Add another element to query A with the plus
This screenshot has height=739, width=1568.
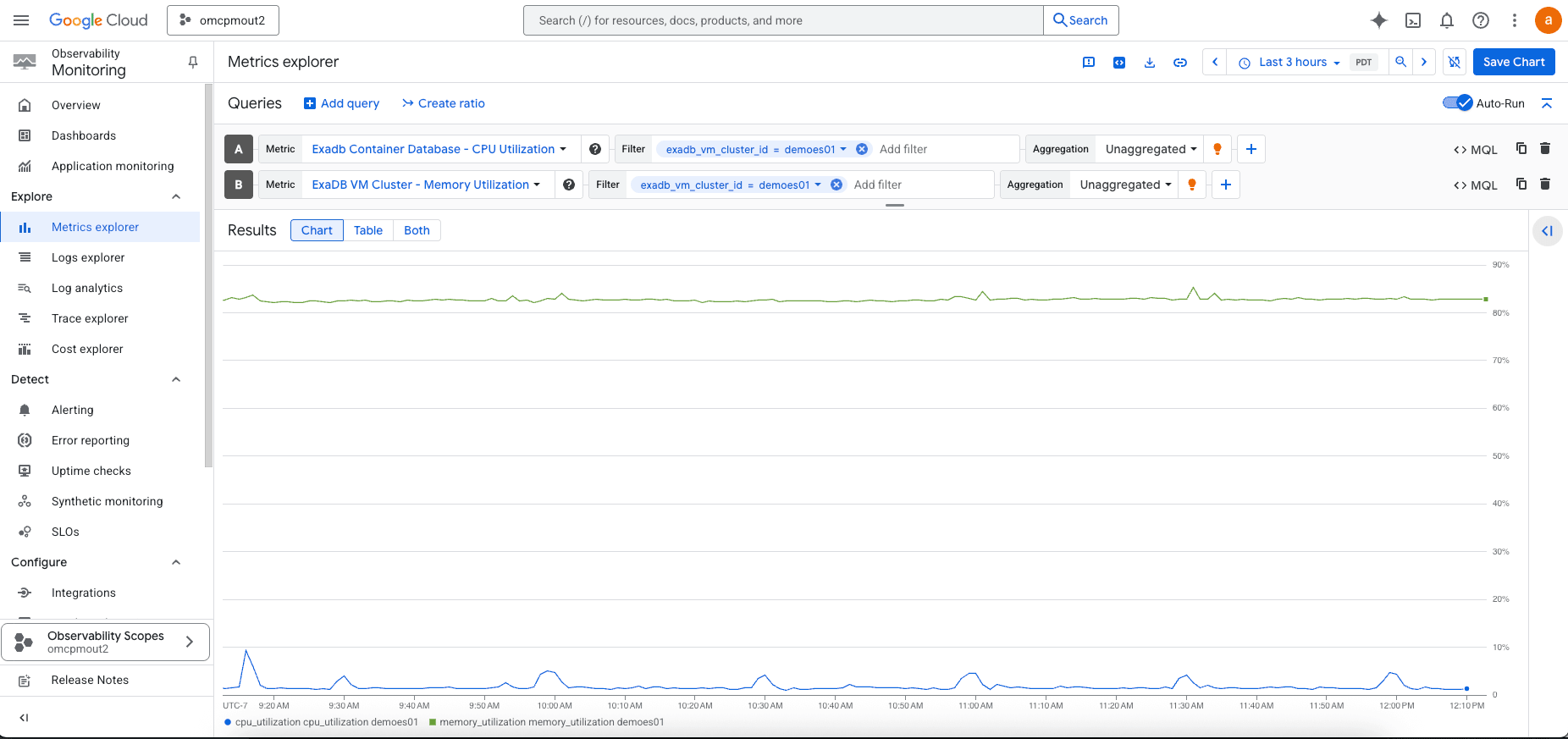point(1251,149)
